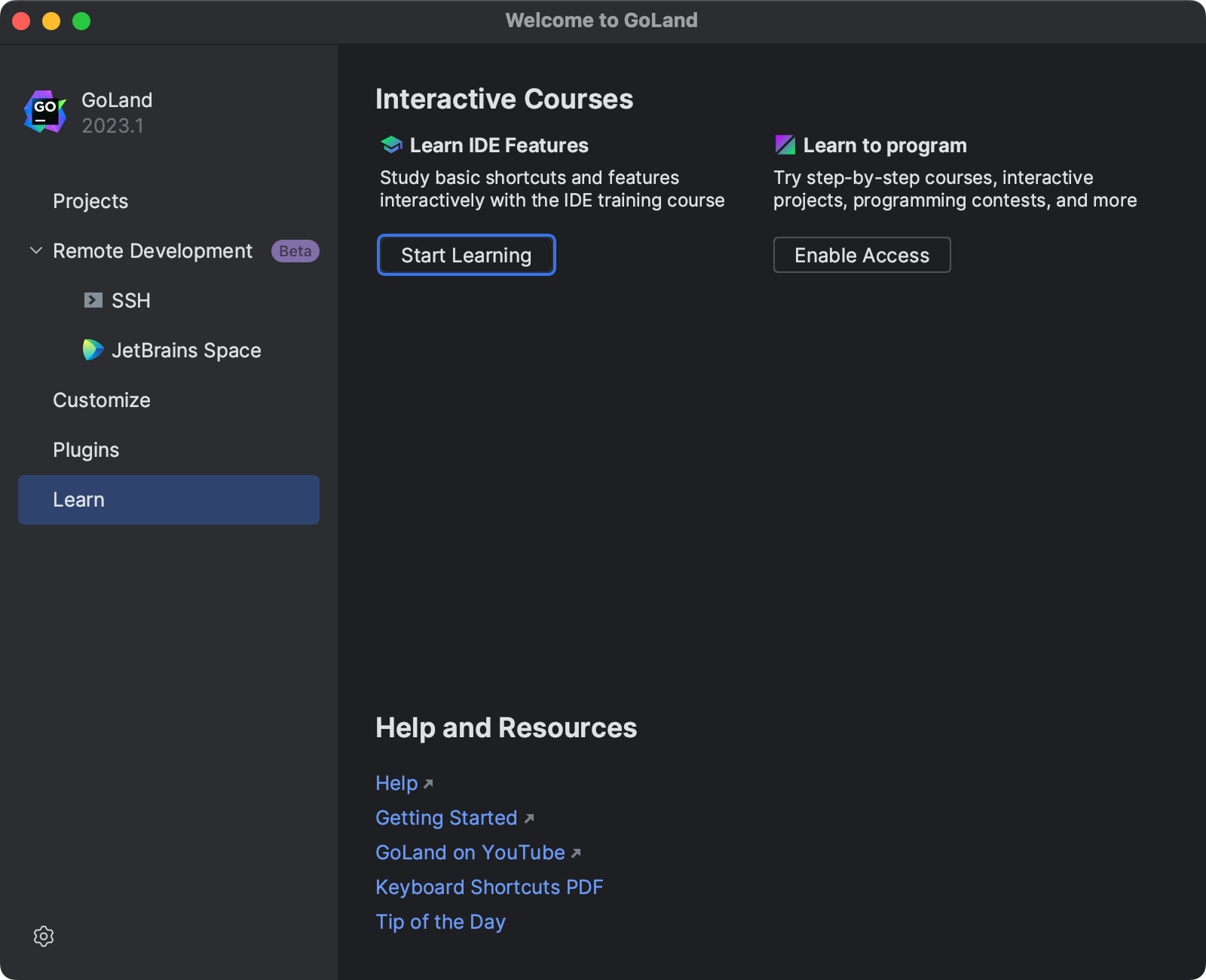This screenshot has height=980, width=1206.
Task: Download the Keyboard Shortcuts PDF
Action: pos(489,887)
